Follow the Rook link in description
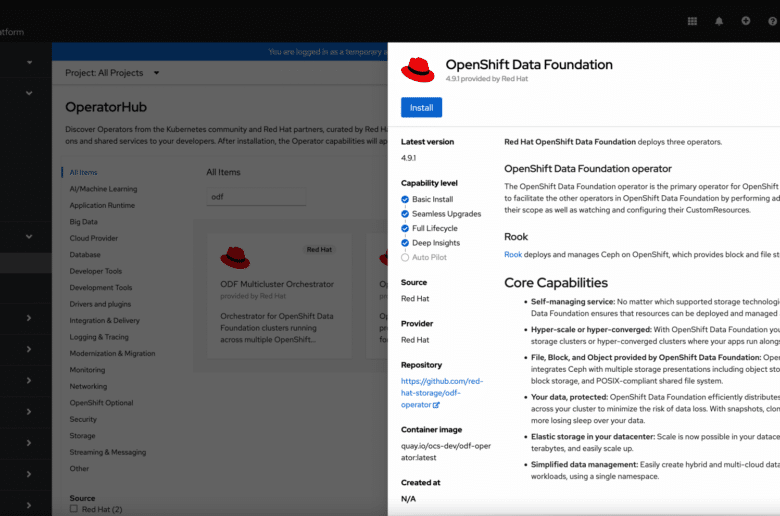Viewport: 780px width, 516px height. [513, 254]
